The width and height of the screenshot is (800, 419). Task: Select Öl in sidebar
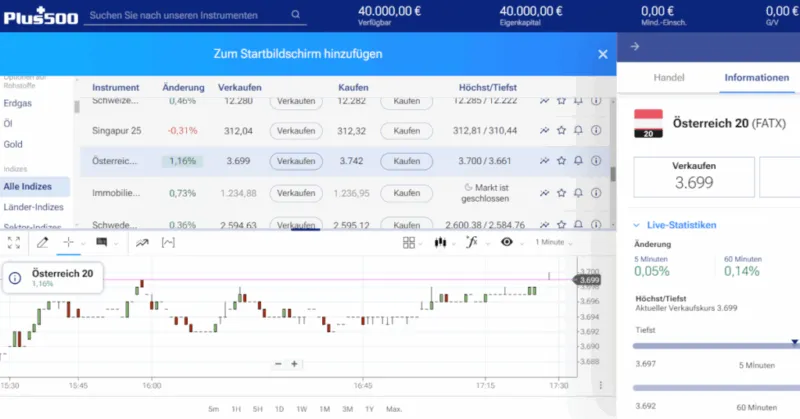8,124
